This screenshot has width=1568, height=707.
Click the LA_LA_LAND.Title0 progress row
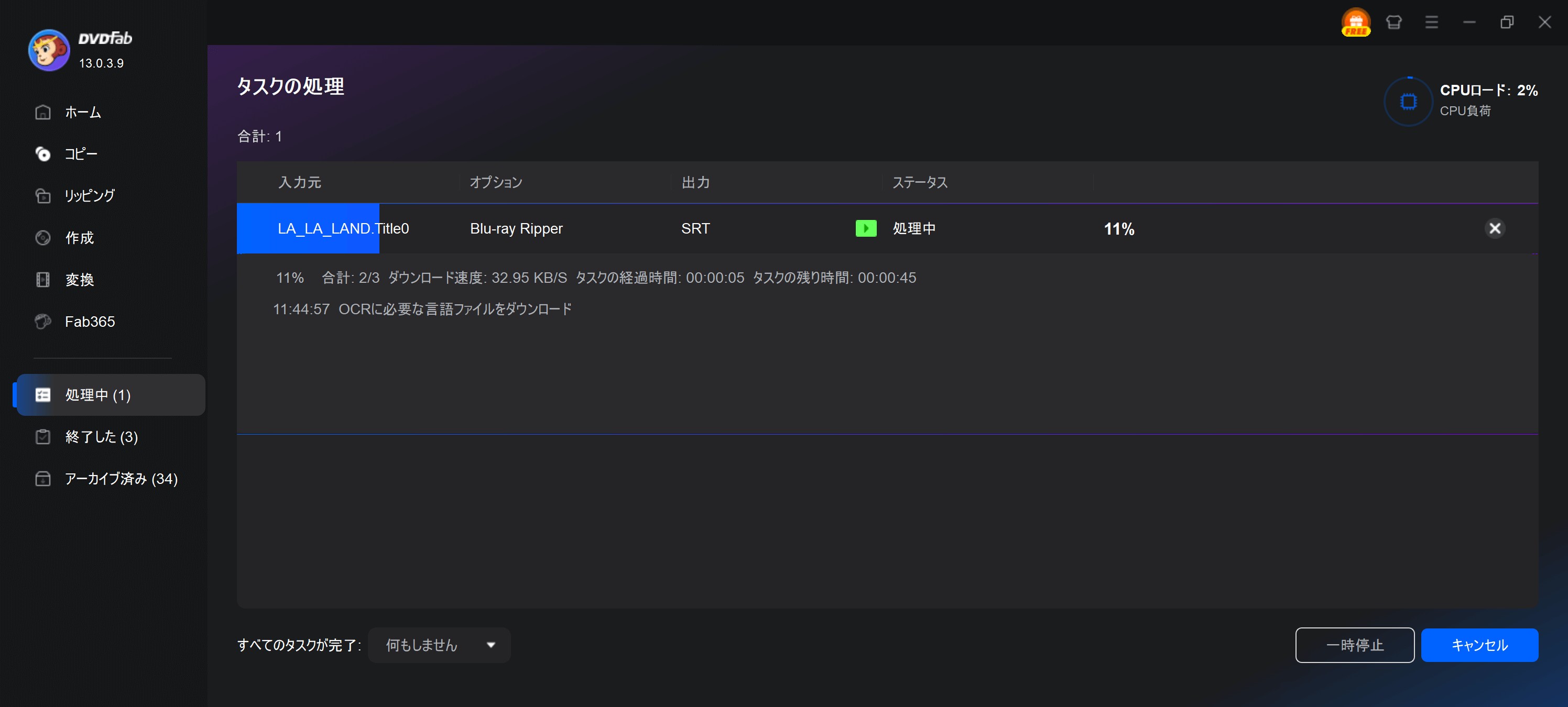[343, 229]
